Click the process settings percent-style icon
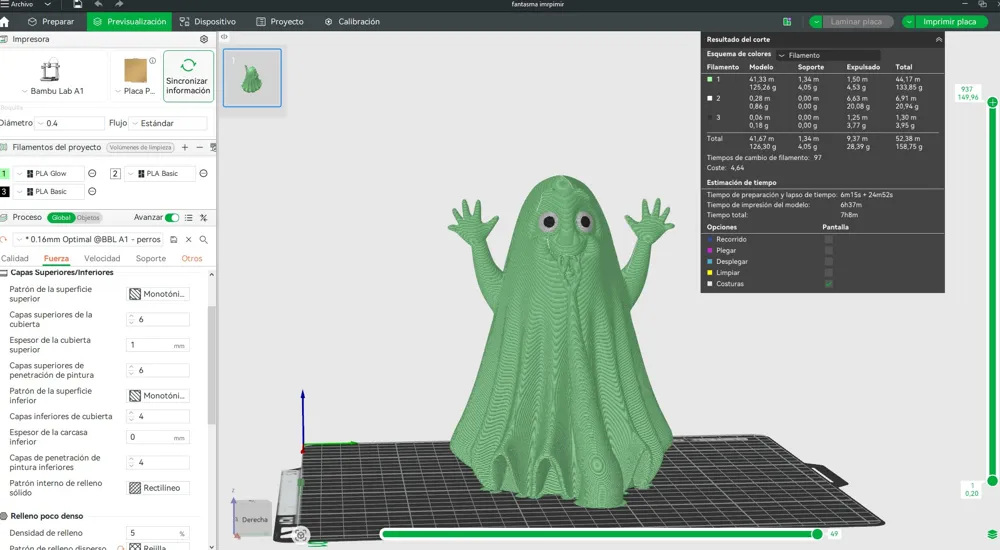Image resolution: width=1000 pixels, height=550 pixels. coord(203,218)
